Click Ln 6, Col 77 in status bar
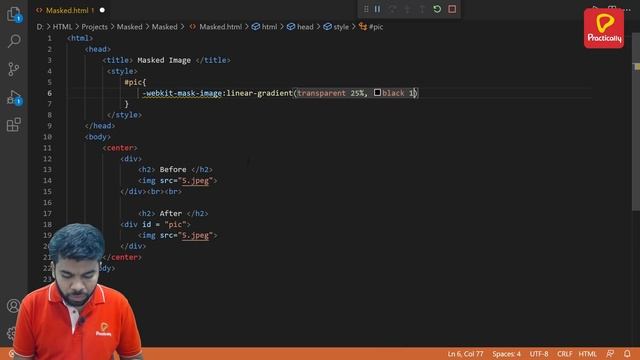640x360 pixels. [465, 354]
